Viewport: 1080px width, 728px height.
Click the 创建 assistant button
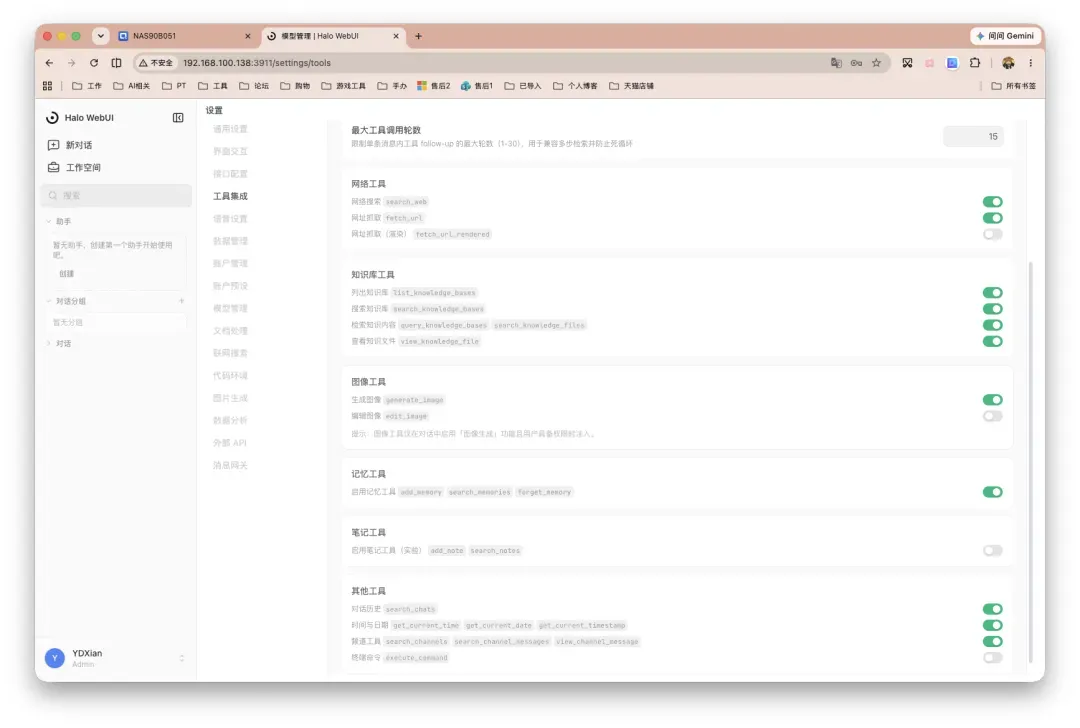[66, 273]
